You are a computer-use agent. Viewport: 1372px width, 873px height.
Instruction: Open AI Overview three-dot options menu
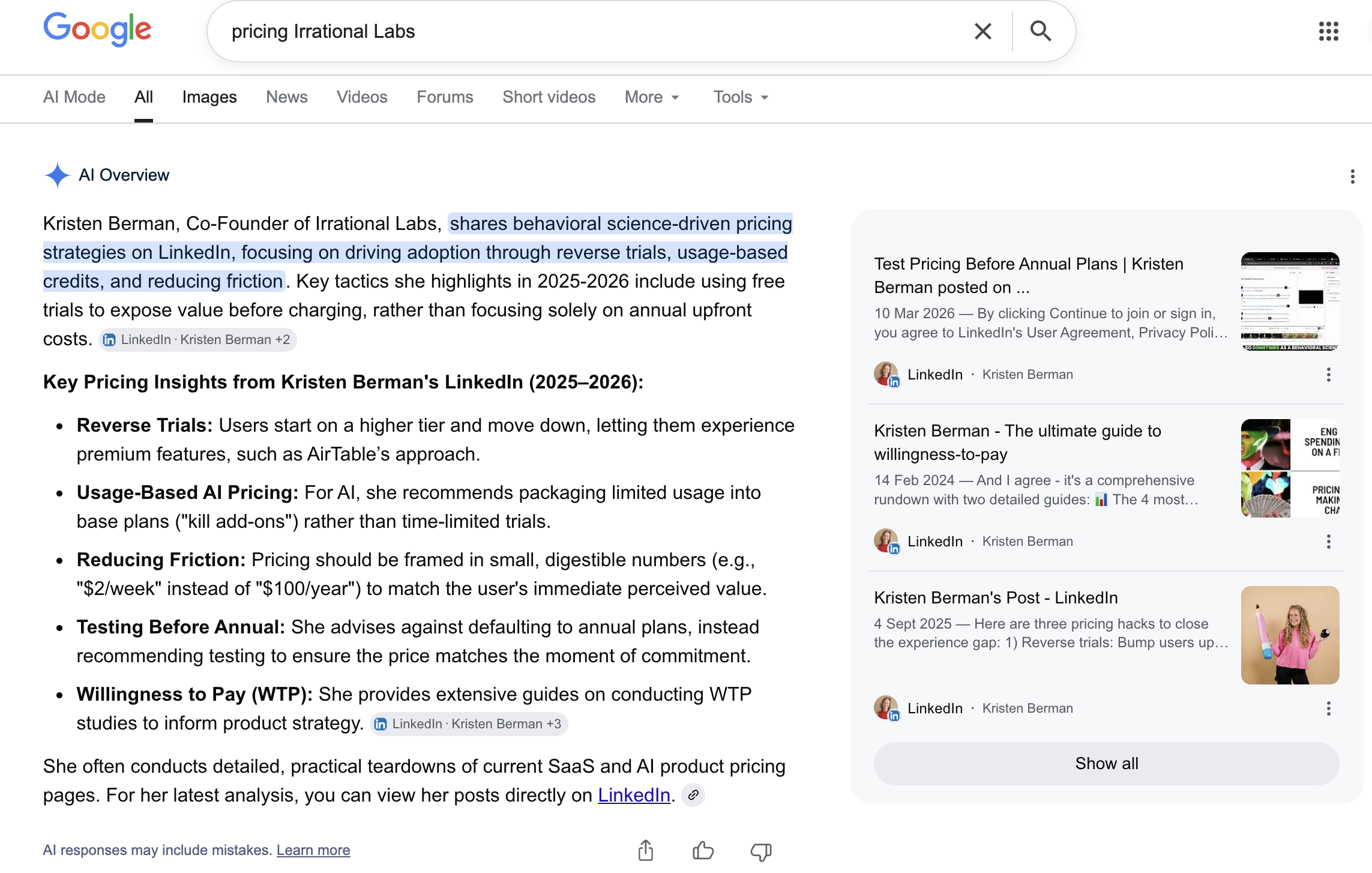[1352, 177]
